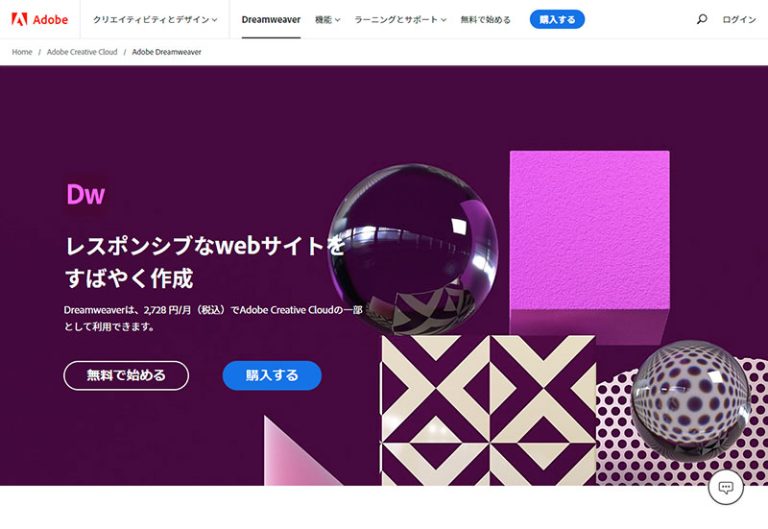The width and height of the screenshot is (768, 529).
Task: Click the hero 購入する button
Action: (272, 376)
